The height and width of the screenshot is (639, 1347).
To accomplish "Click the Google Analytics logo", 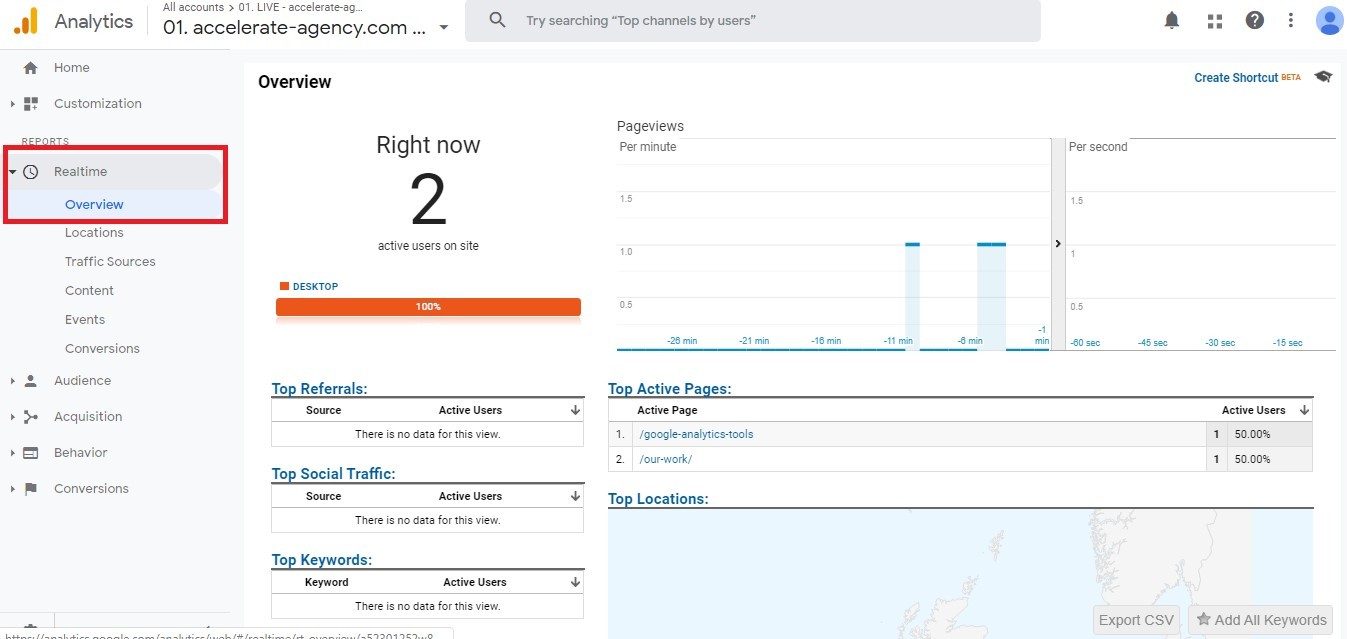I will pos(26,21).
